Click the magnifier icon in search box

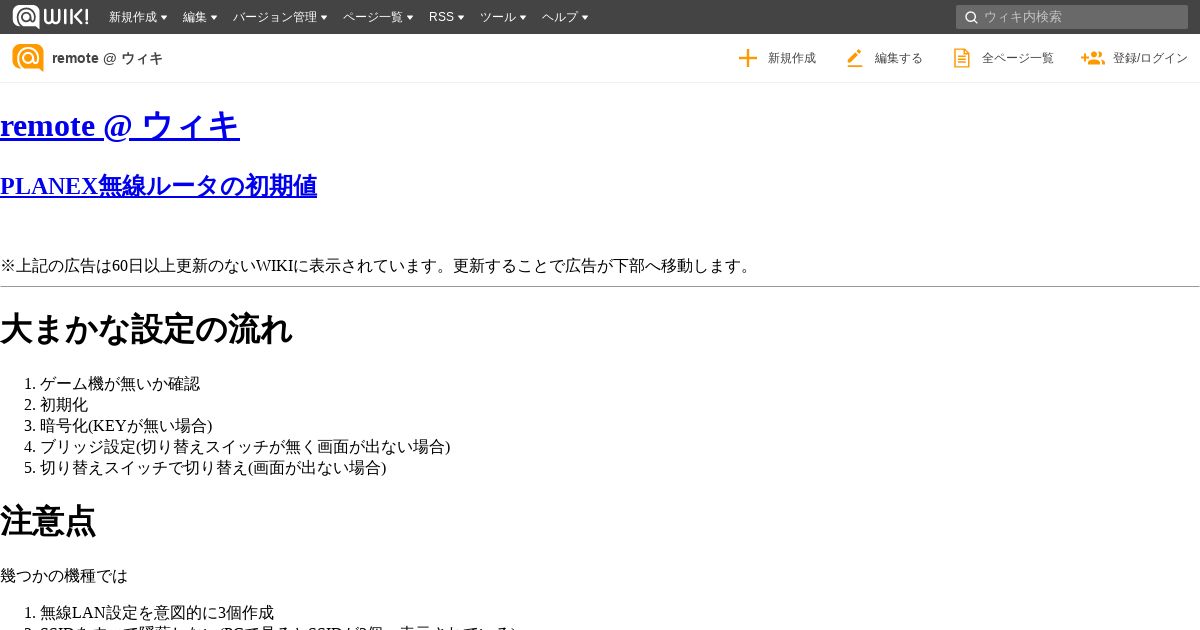[x=970, y=17]
